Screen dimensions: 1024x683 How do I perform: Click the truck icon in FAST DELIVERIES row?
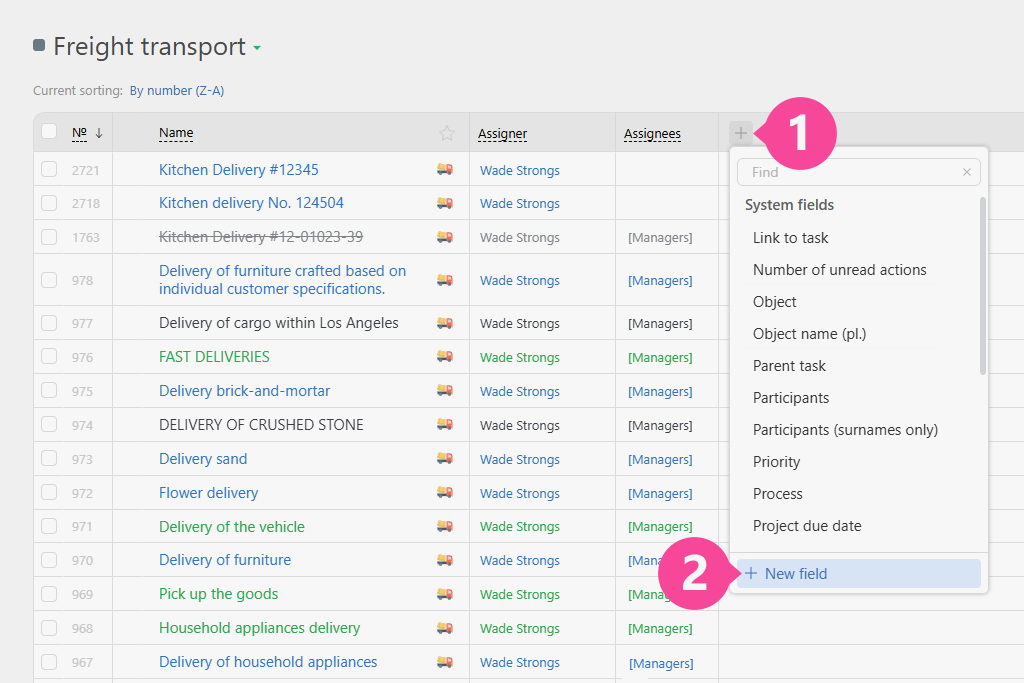(x=445, y=357)
